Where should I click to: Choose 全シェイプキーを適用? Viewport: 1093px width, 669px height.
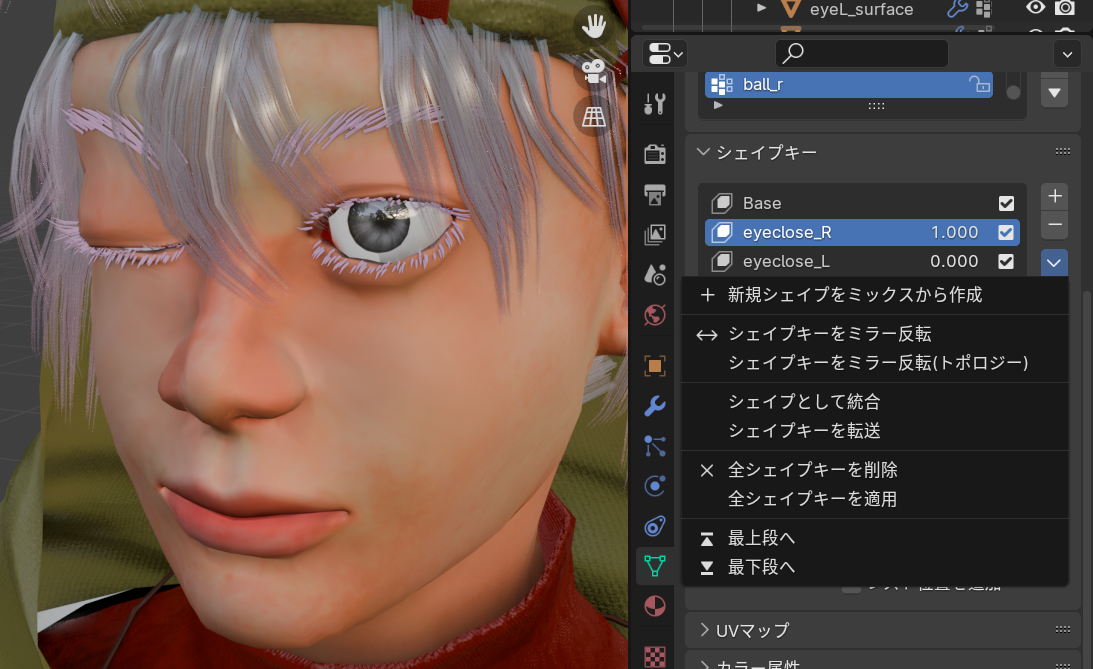pos(875,499)
